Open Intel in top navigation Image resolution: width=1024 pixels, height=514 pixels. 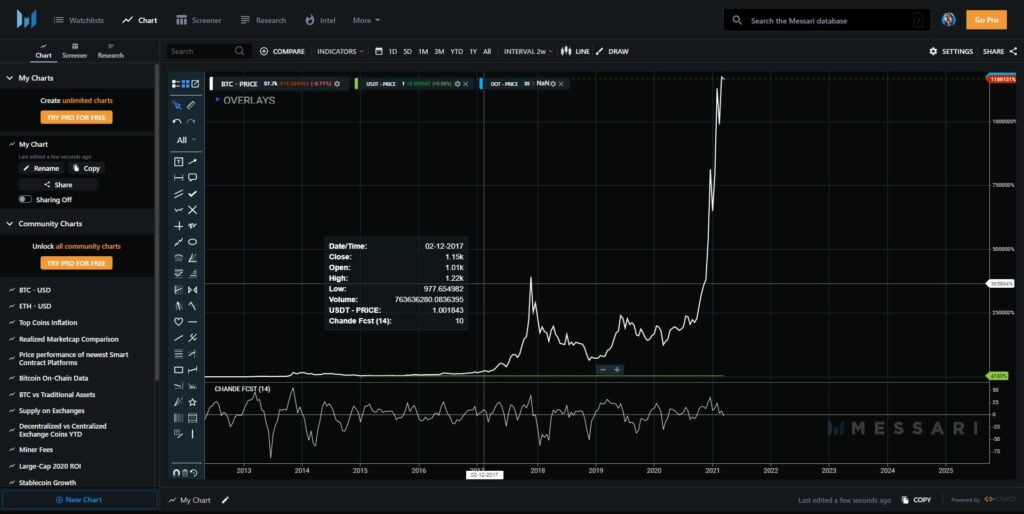click(320, 20)
